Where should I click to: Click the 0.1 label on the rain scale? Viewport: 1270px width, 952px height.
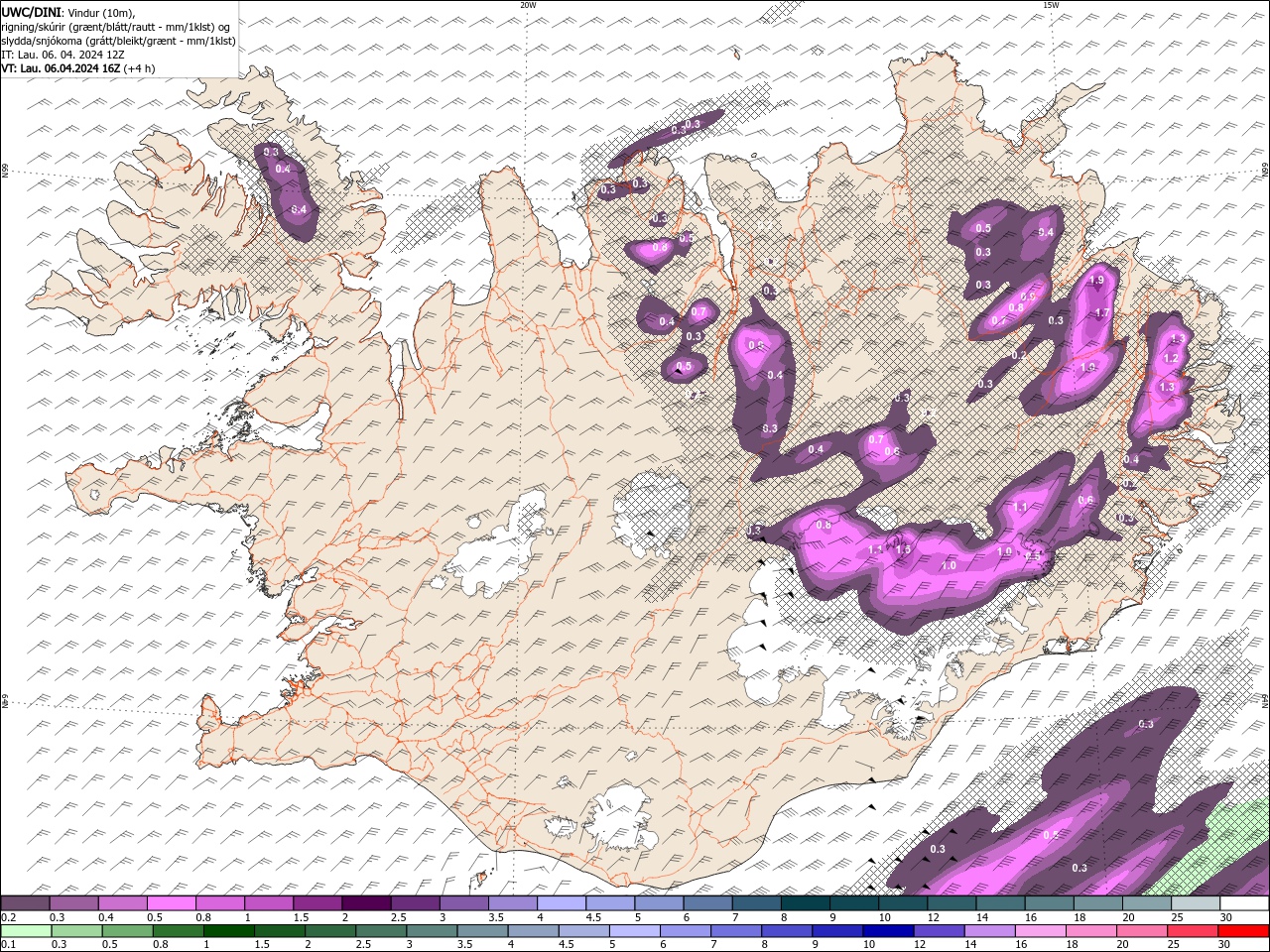pos(7,945)
